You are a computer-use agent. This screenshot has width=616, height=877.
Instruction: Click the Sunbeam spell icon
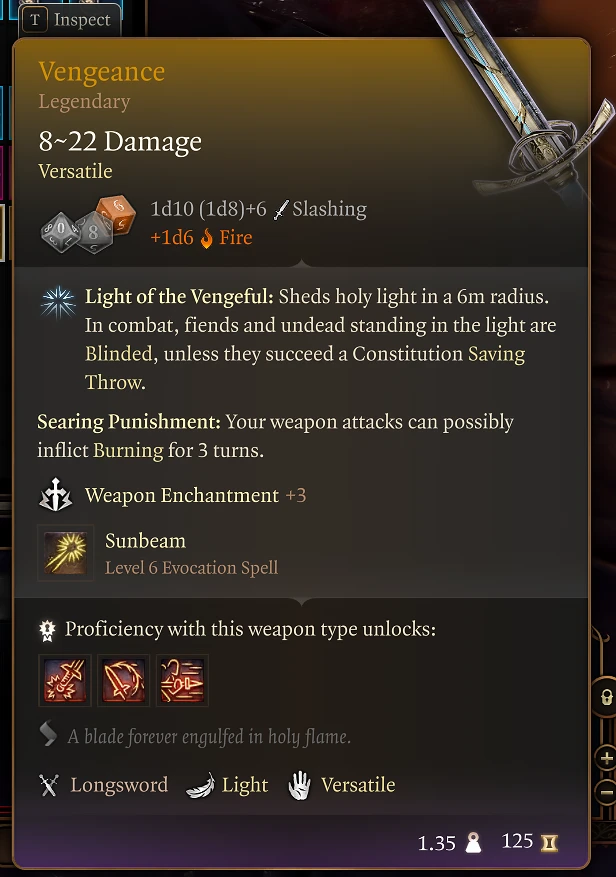click(65, 553)
